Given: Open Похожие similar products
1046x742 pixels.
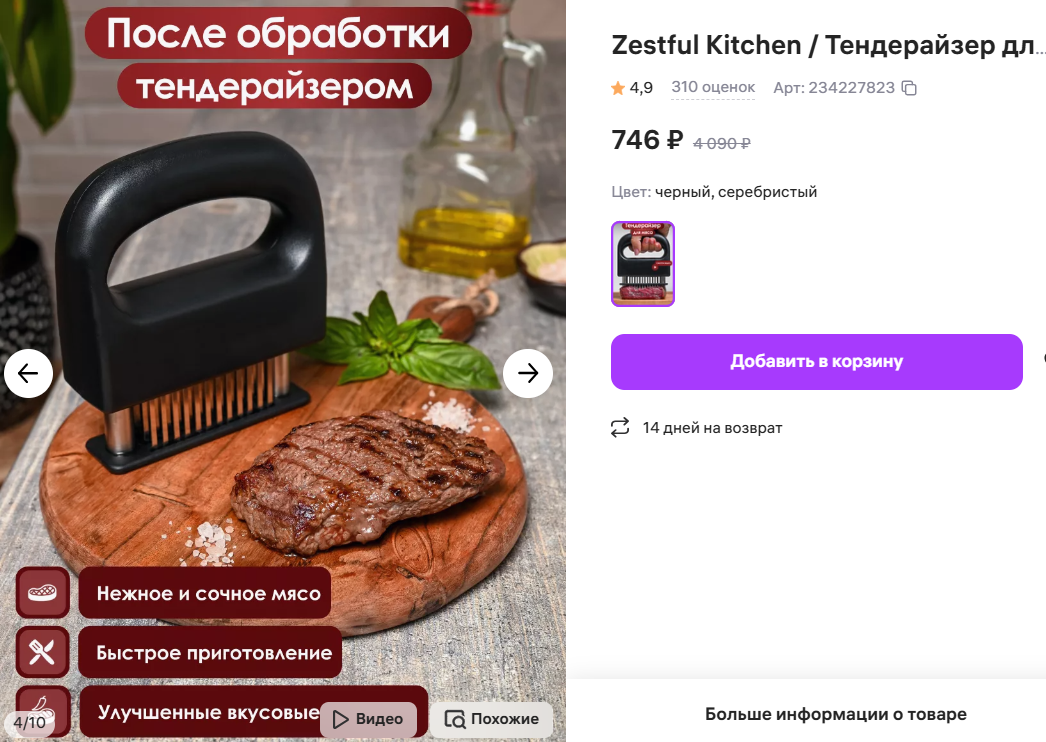Looking at the screenshot, I should click(x=491, y=719).
